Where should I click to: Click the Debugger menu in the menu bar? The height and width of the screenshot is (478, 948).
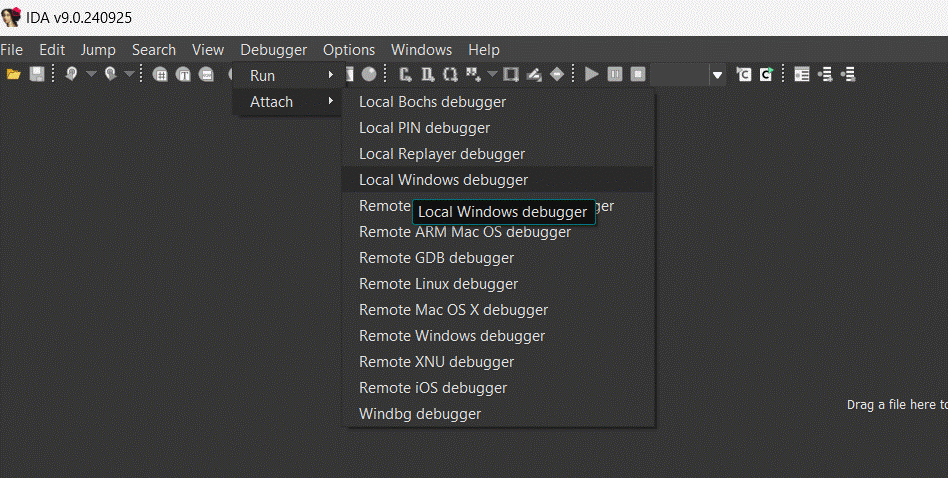pyautogui.click(x=273, y=50)
